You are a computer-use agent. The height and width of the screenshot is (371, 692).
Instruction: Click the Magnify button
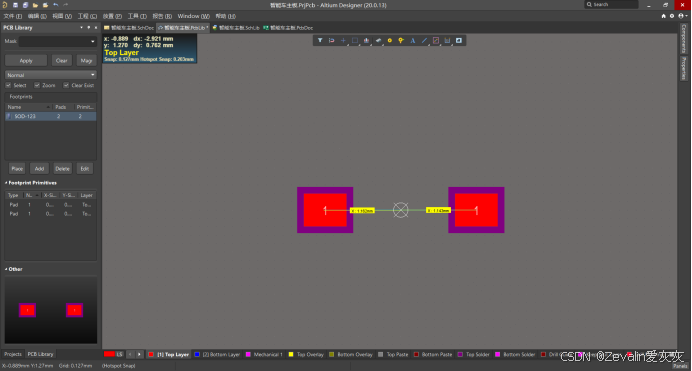[86, 60]
